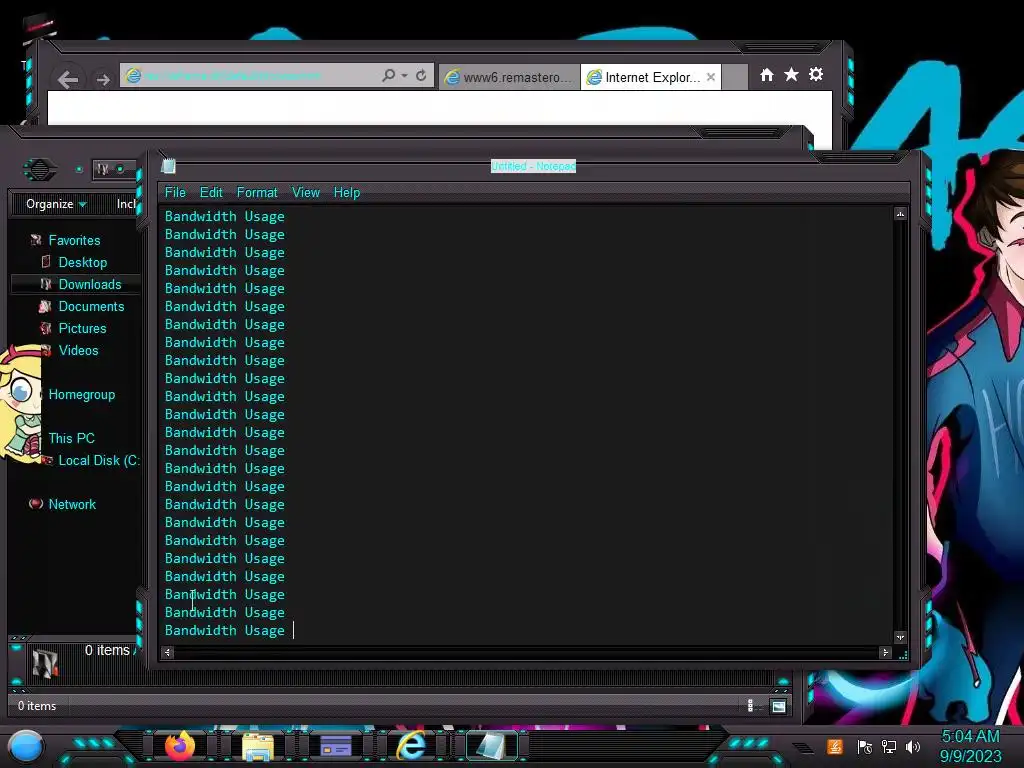
Task: Click Notepad horizontal scrollbar left arrow
Action: point(168,652)
